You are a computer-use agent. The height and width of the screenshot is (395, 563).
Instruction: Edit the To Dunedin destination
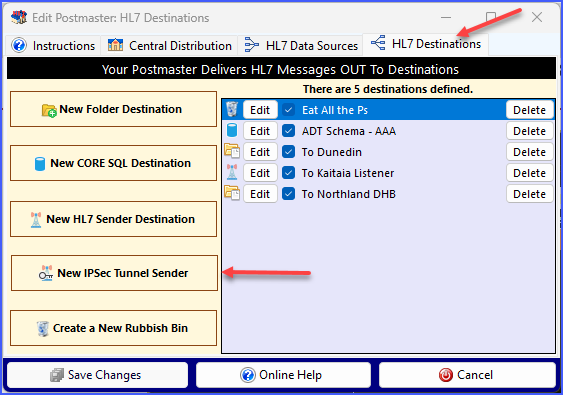point(260,152)
